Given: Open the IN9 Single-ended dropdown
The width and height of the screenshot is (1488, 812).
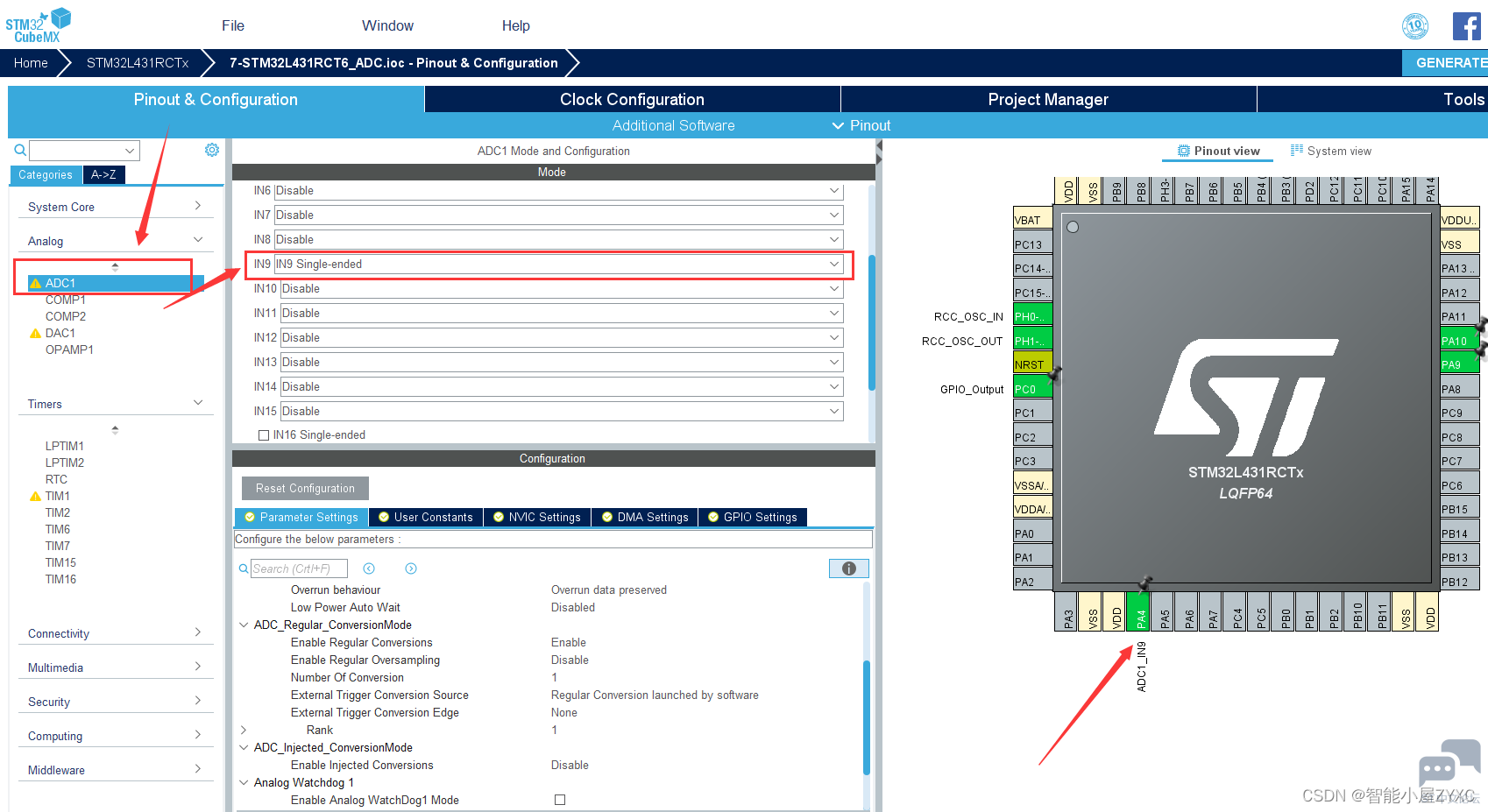Looking at the screenshot, I should 559,264.
